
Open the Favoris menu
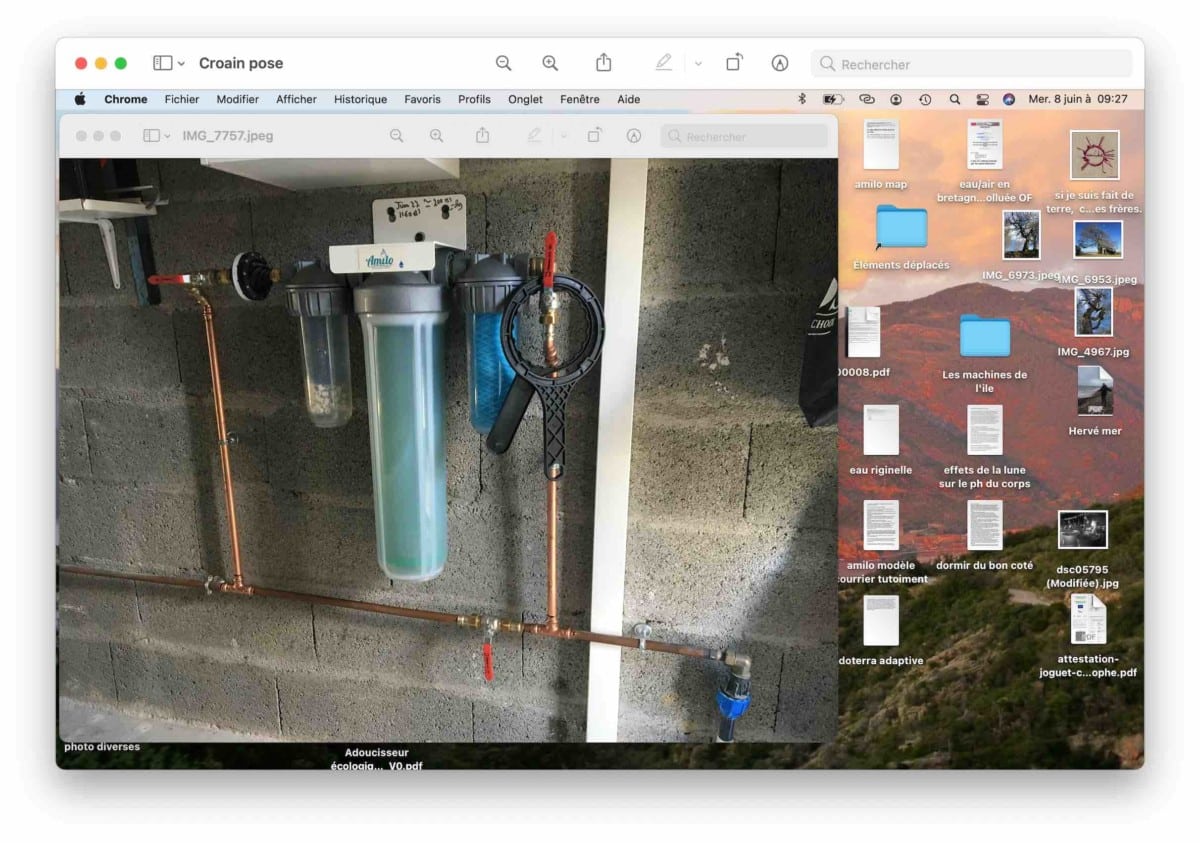coord(423,99)
